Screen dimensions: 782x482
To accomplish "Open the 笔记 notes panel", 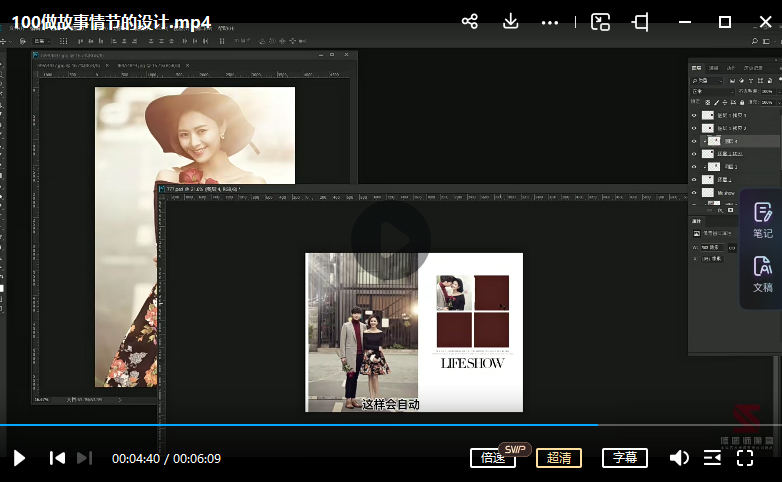I will pyautogui.click(x=762, y=219).
